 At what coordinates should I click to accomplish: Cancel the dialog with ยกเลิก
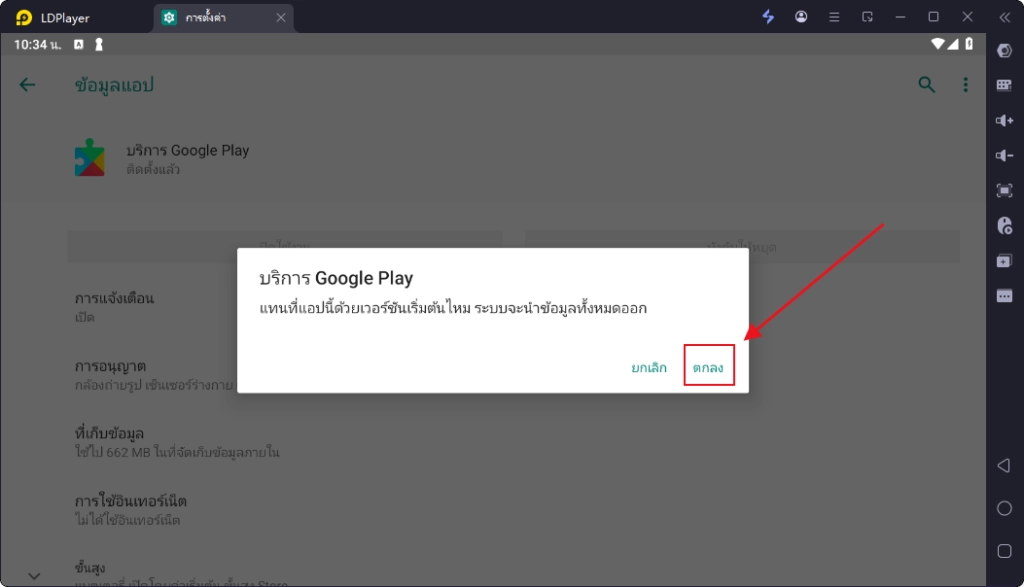pos(648,368)
